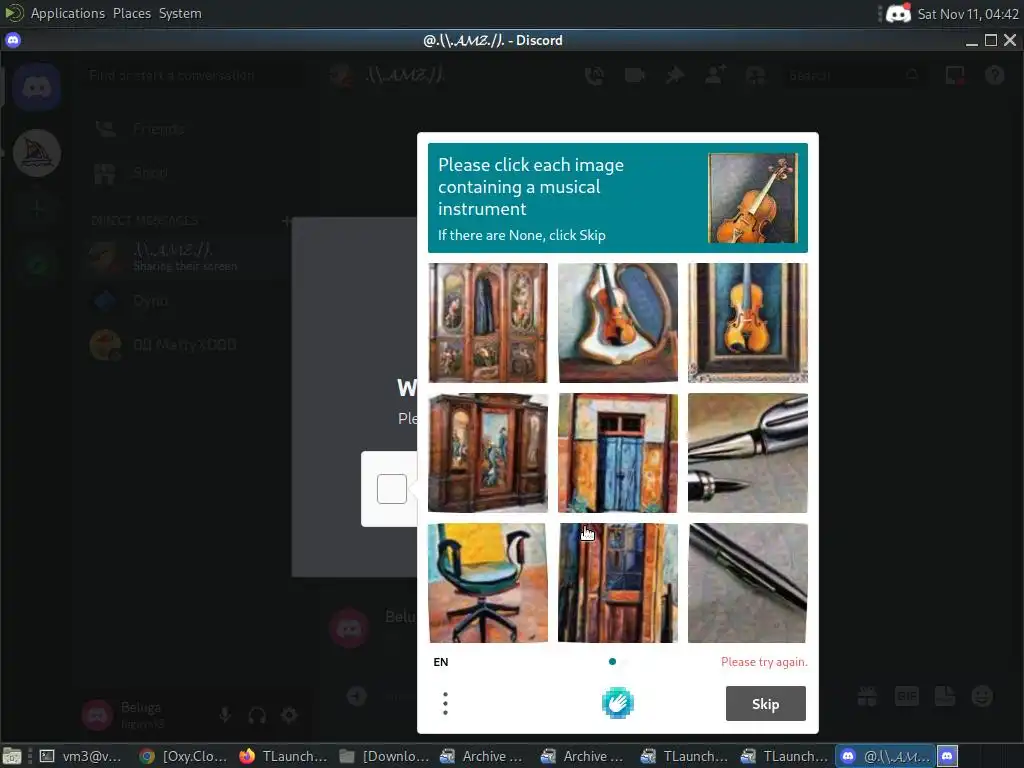This screenshot has width=1024, height=768.
Task: Toggle microphone mute in user panel
Action: click(x=225, y=715)
